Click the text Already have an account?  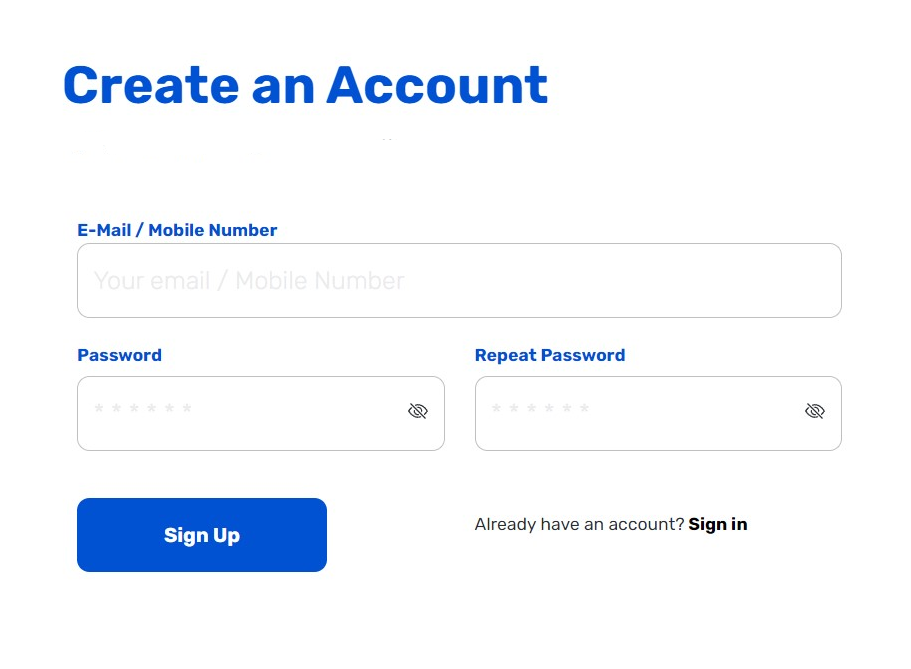pyautogui.click(x=578, y=524)
